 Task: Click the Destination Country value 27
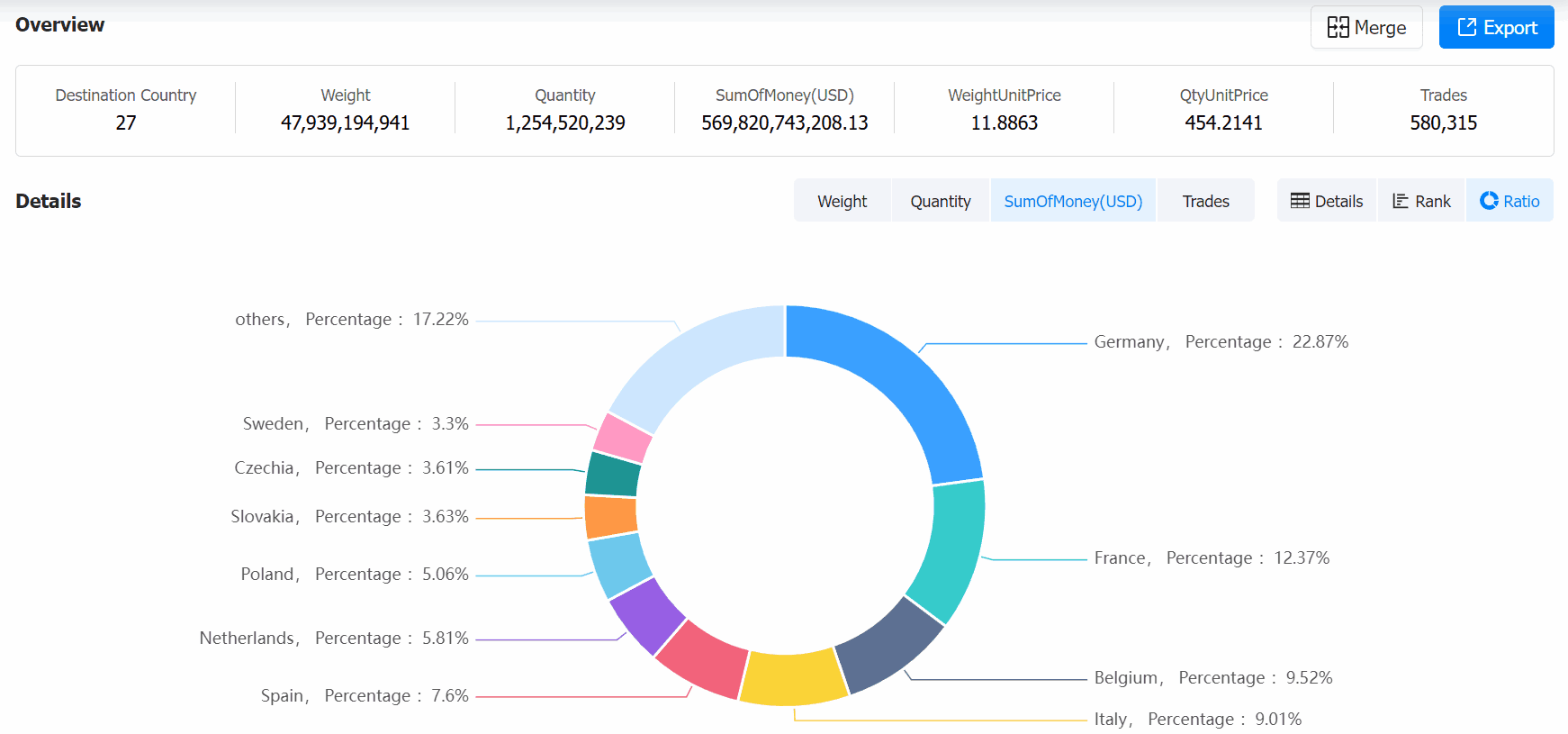(126, 122)
